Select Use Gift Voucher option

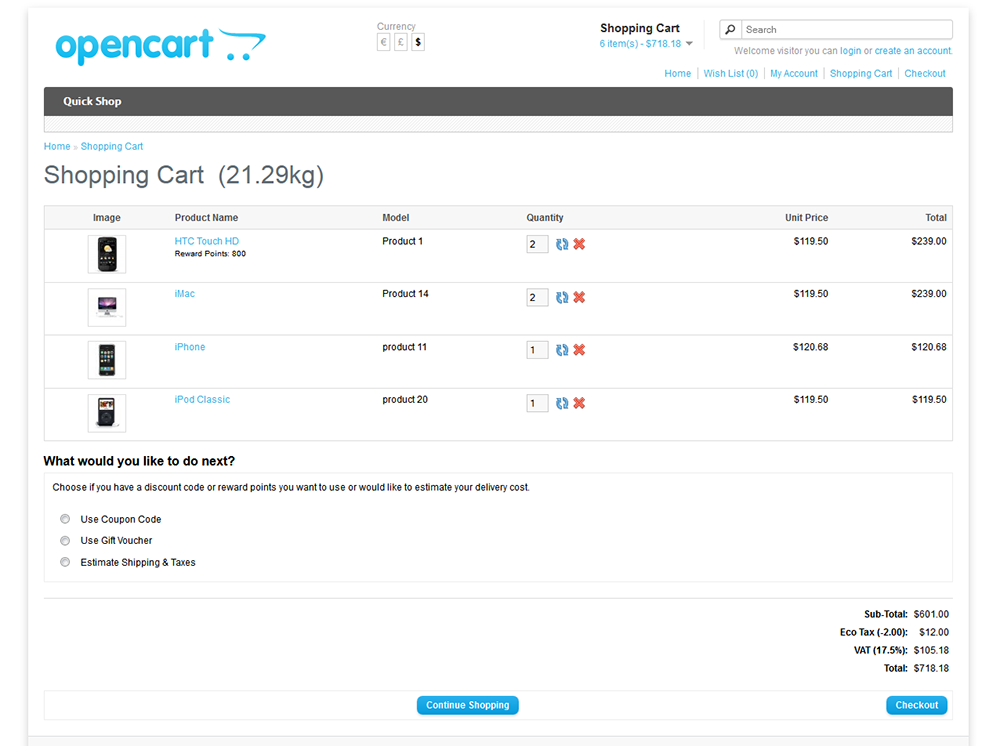point(65,541)
